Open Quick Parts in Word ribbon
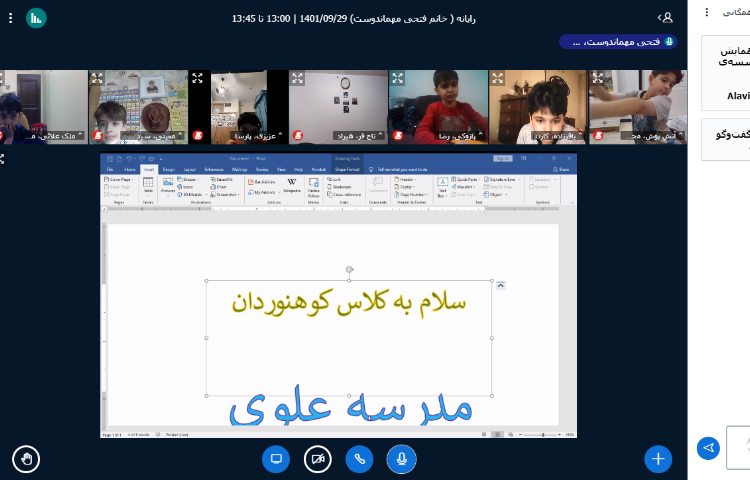 (465, 179)
